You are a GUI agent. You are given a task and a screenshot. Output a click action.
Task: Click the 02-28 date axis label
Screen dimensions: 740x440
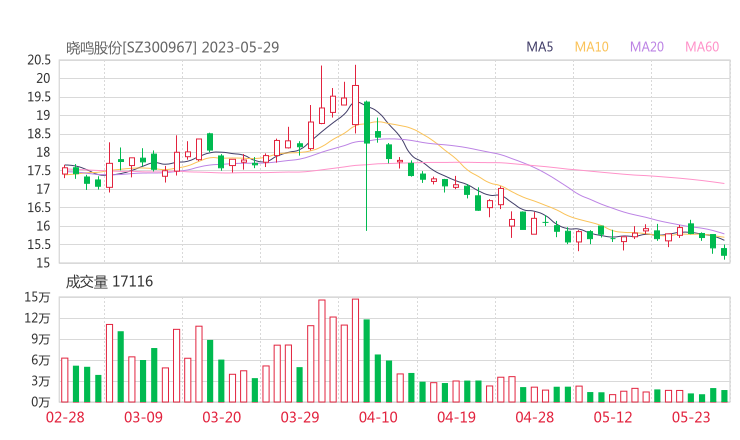click(65, 417)
